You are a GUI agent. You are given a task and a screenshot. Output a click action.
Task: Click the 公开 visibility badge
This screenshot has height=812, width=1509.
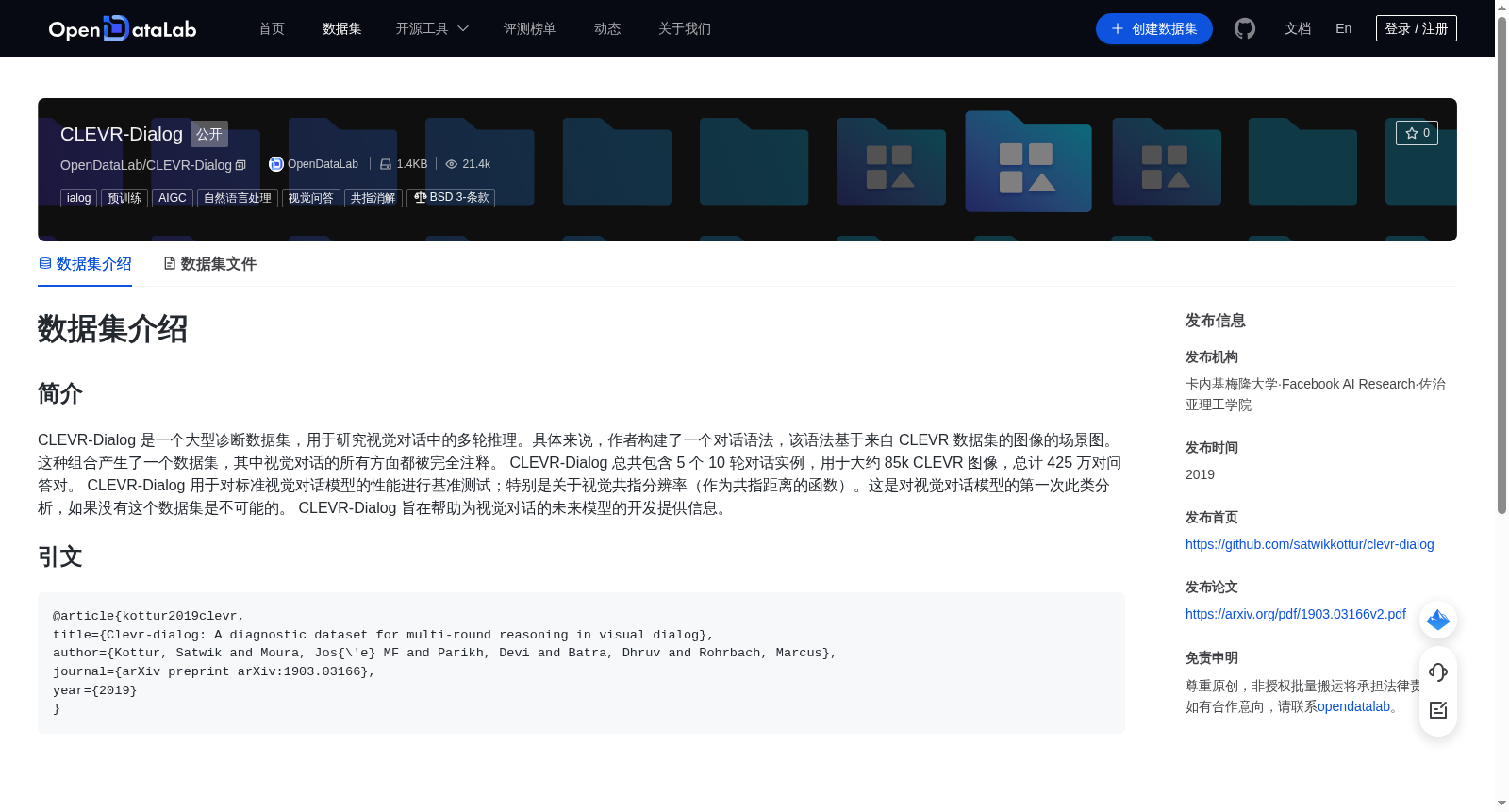tap(209, 134)
